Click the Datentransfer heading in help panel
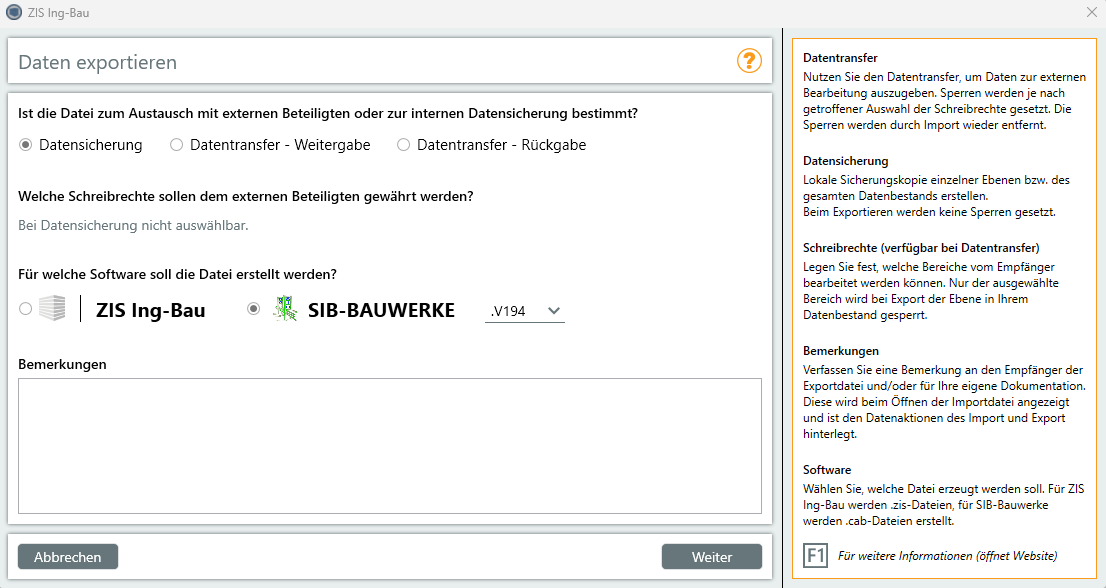The height and width of the screenshot is (588, 1106). [x=840, y=58]
